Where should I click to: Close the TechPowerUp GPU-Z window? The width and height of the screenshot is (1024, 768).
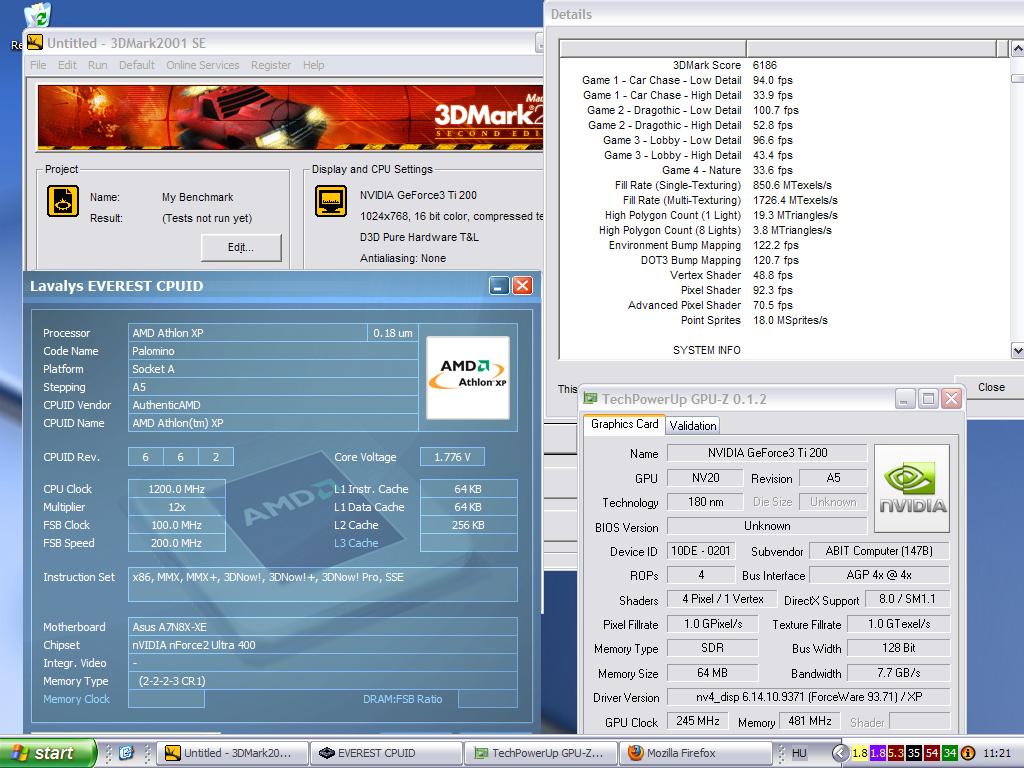point(952,398)
